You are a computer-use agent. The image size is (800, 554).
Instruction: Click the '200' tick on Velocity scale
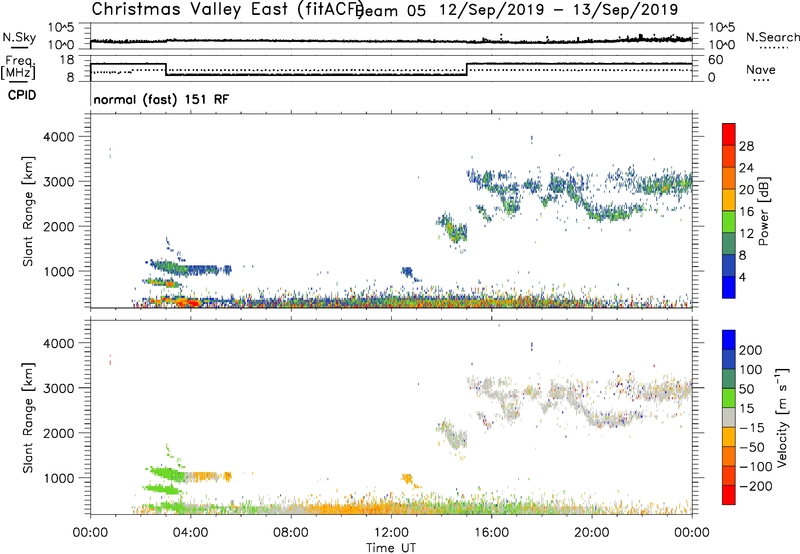[x=751, y=350]
